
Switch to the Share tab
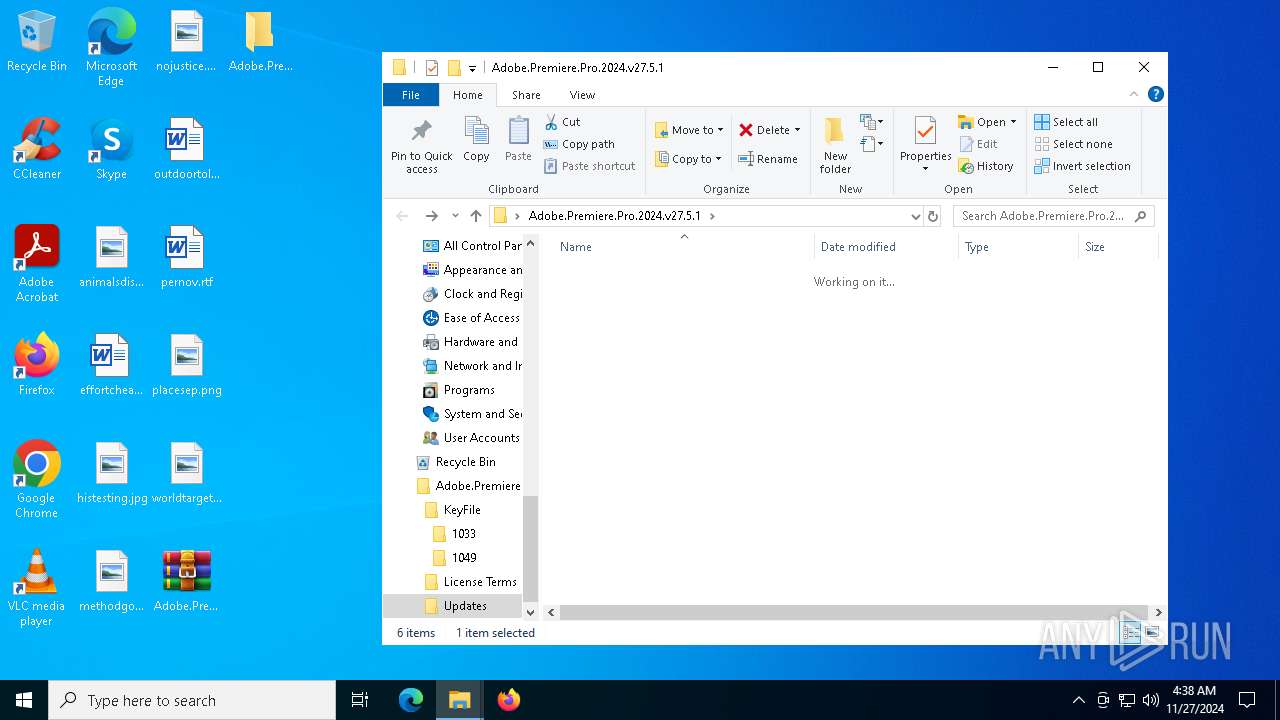pos(526,95)
